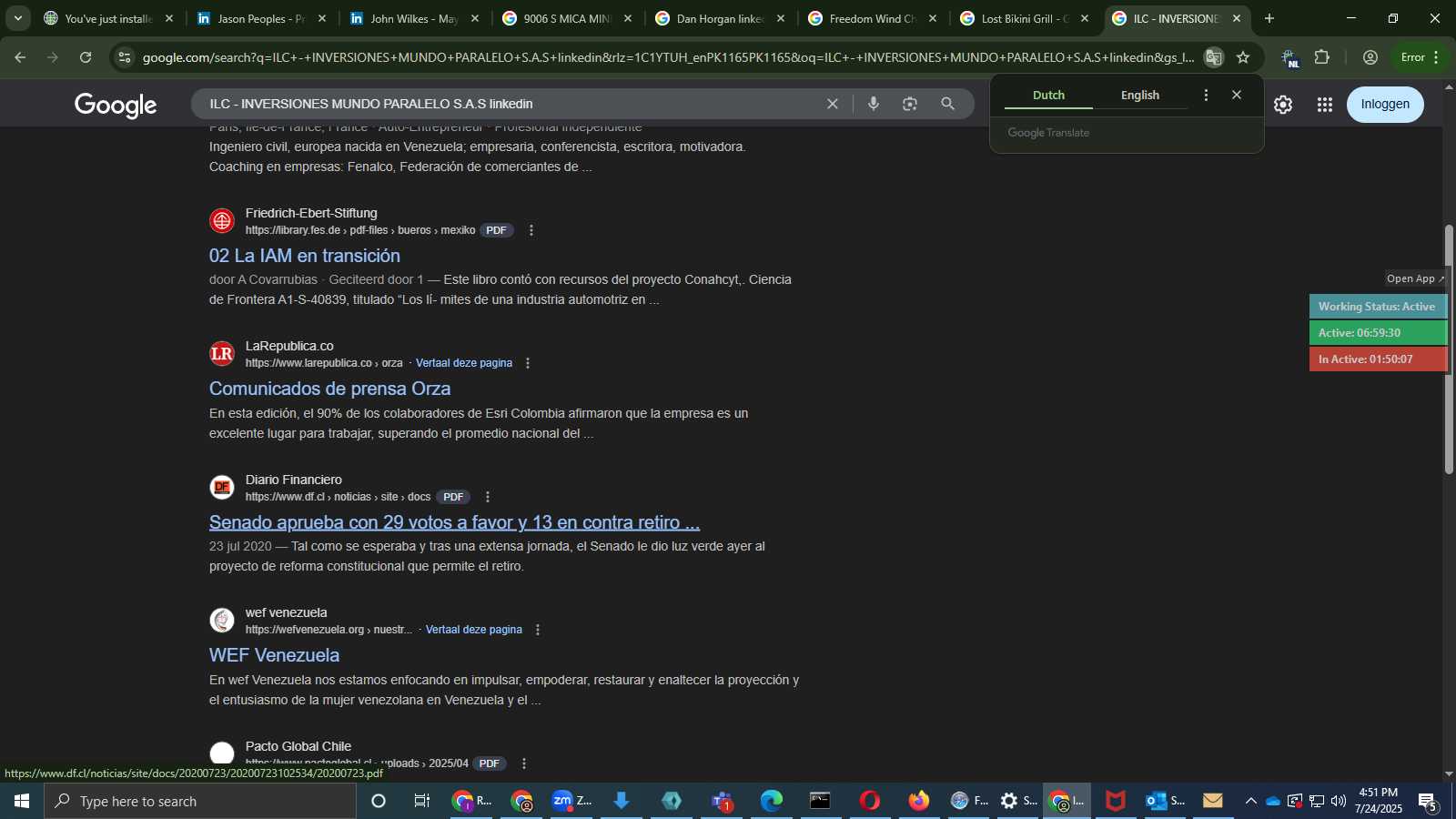Open Senado aprueba con 29 votos result
Screen dimensions: 1456x819
coord(454,522)
